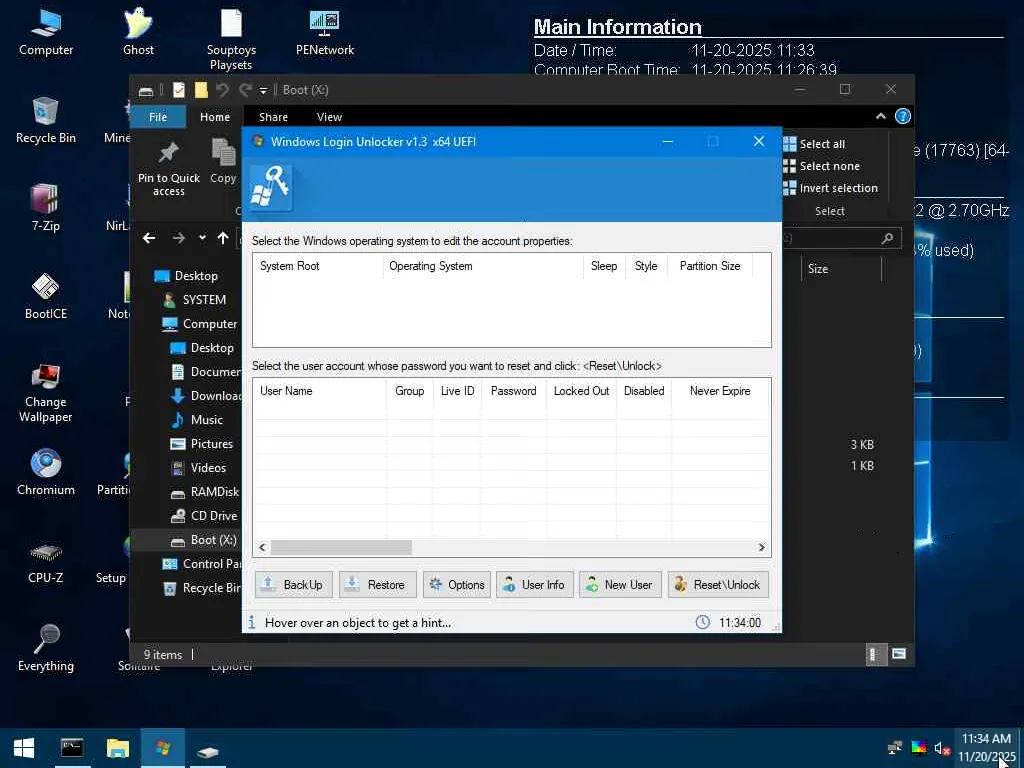Open the recent locations dropdown in Explorer
1024x768 pixels.
tap(202, 238)
